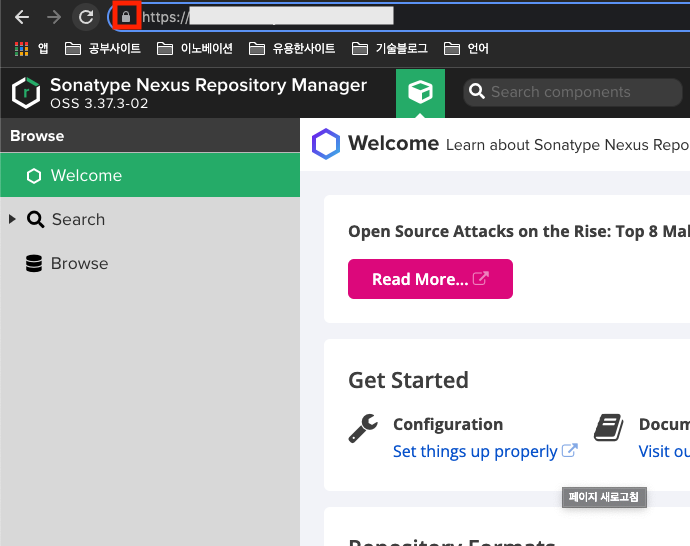This screenshot has width=690, height=546.
Task: Click the magnifier icon beside sidebar Search
Action: [35, 219]
